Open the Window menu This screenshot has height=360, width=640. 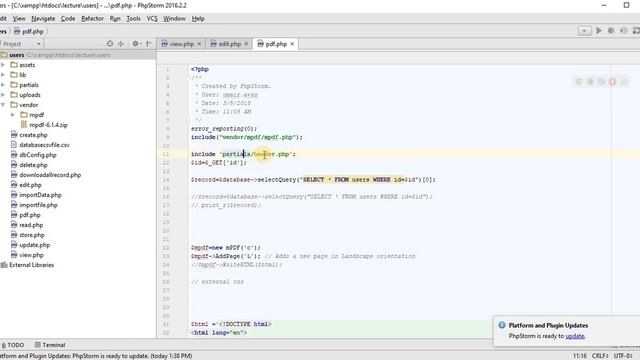coord(174,19)
